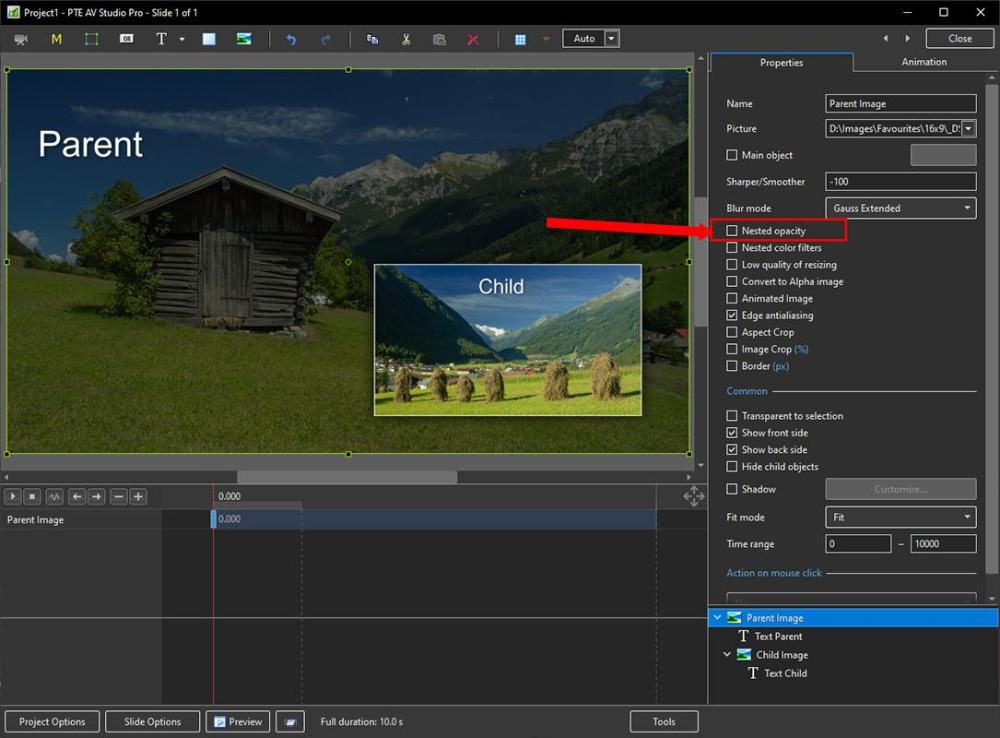The height and width of the screenshot is (738, 1000).
Task: Click the blue Undo arrow
Action: tap(291, 39)
